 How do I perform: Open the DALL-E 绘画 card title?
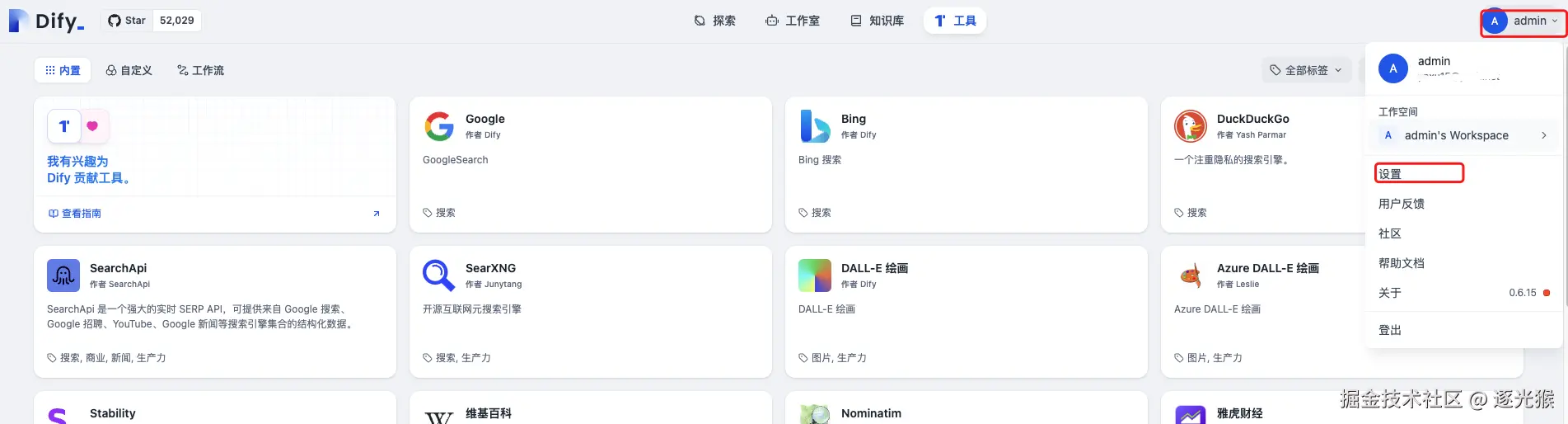875,268
